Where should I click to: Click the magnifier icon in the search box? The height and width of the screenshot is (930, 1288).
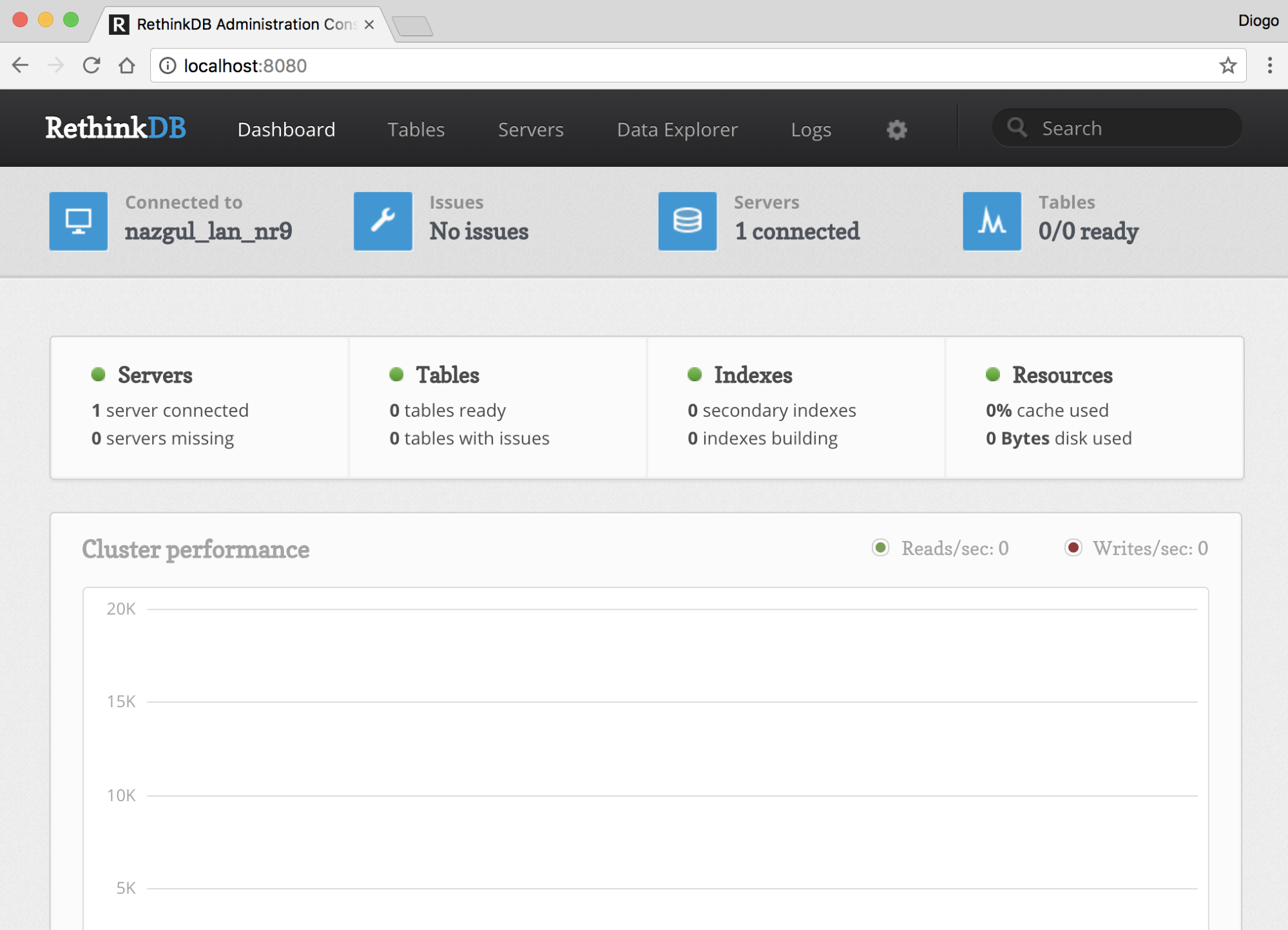click(1017, 128)
